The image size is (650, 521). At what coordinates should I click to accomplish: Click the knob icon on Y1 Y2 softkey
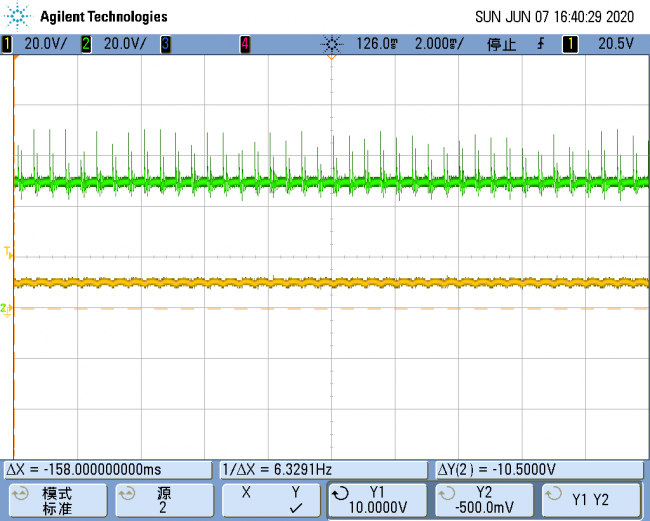[x=553, y=494]
